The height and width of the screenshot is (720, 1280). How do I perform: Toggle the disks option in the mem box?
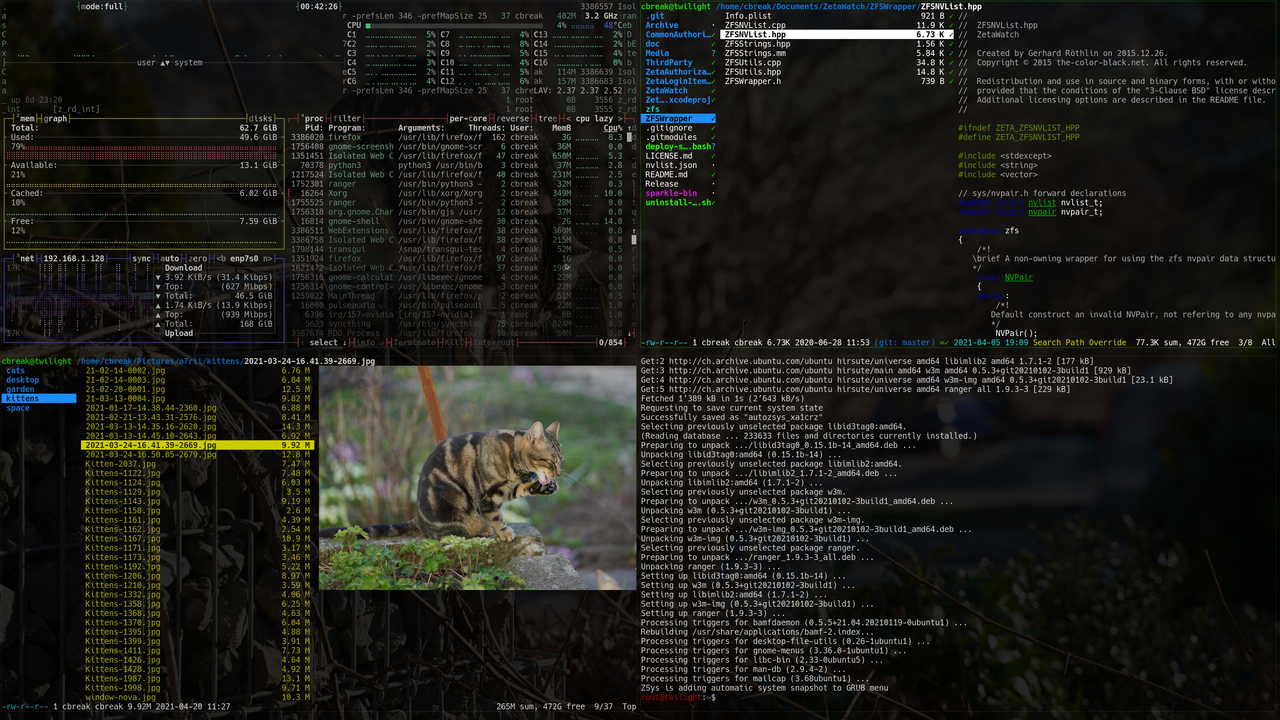(x=260, y=118)
